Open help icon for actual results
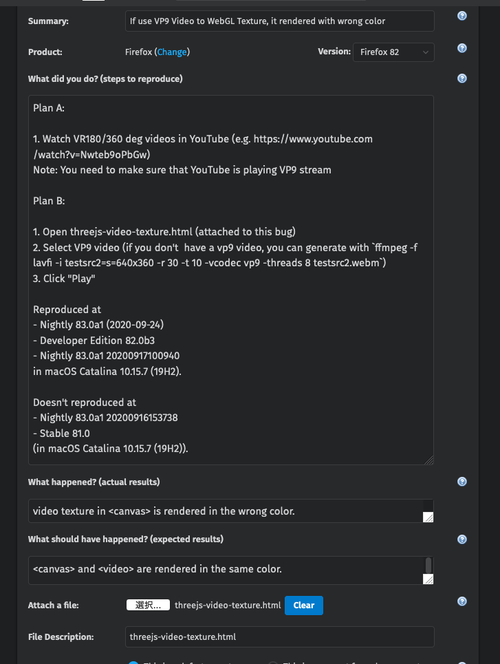Image resolution: width=500 pixels, height=664 pixels. (x=462, y=481)
